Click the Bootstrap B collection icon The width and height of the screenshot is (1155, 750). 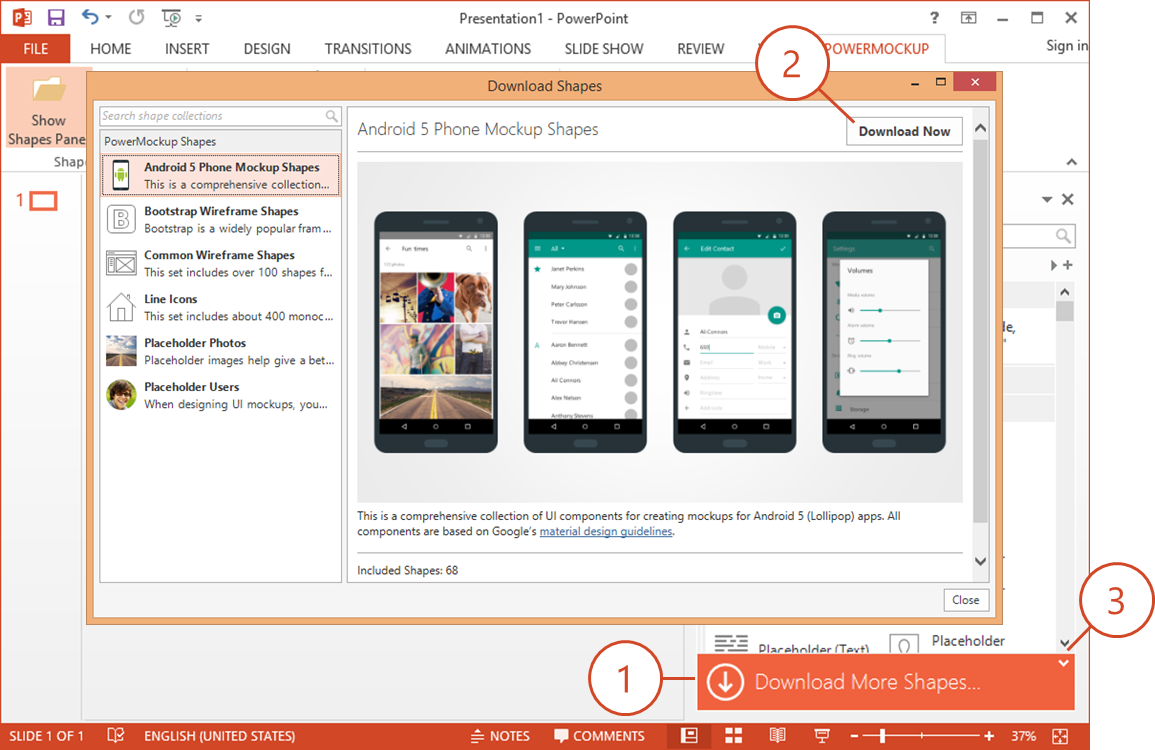pos(121,220)
